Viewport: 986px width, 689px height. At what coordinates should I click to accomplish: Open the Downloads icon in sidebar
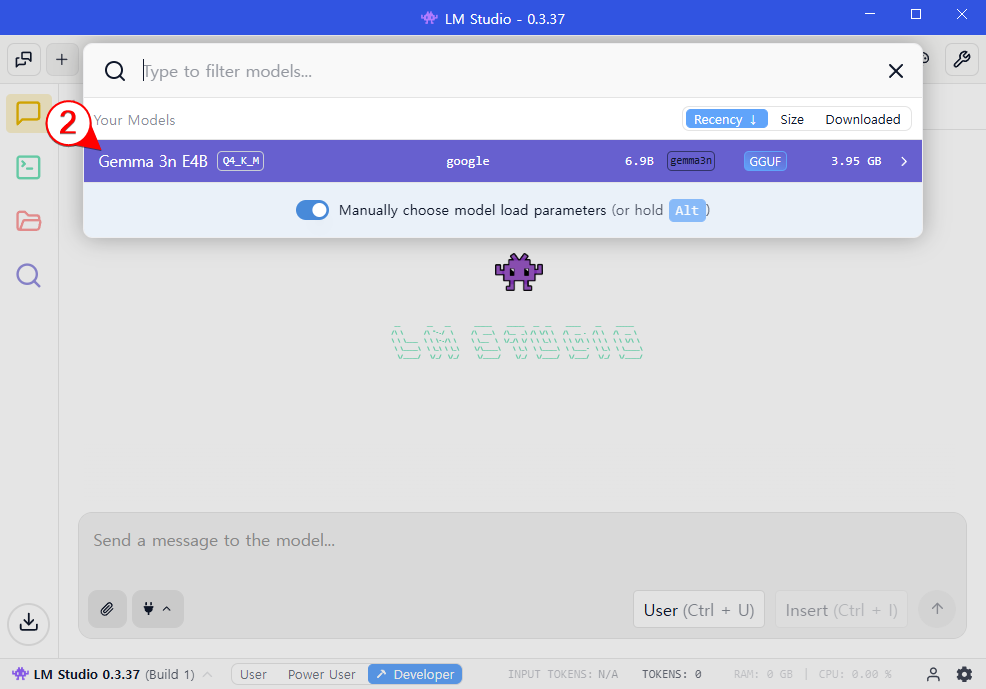29,622
